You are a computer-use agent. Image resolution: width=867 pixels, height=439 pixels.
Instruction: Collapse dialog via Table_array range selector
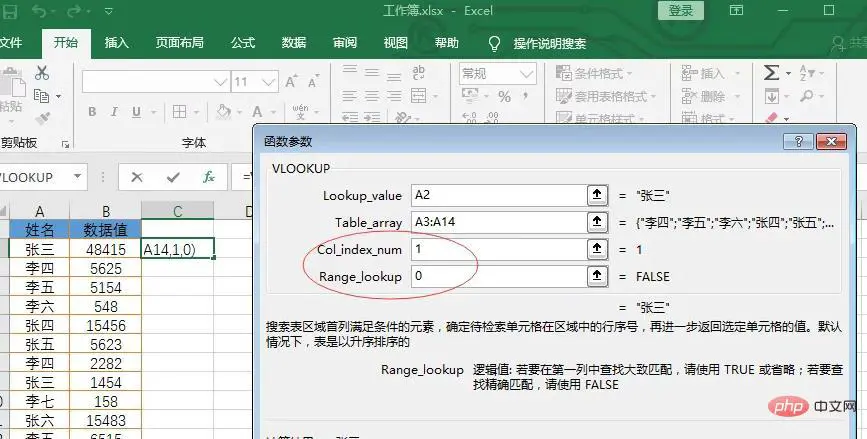597,222
